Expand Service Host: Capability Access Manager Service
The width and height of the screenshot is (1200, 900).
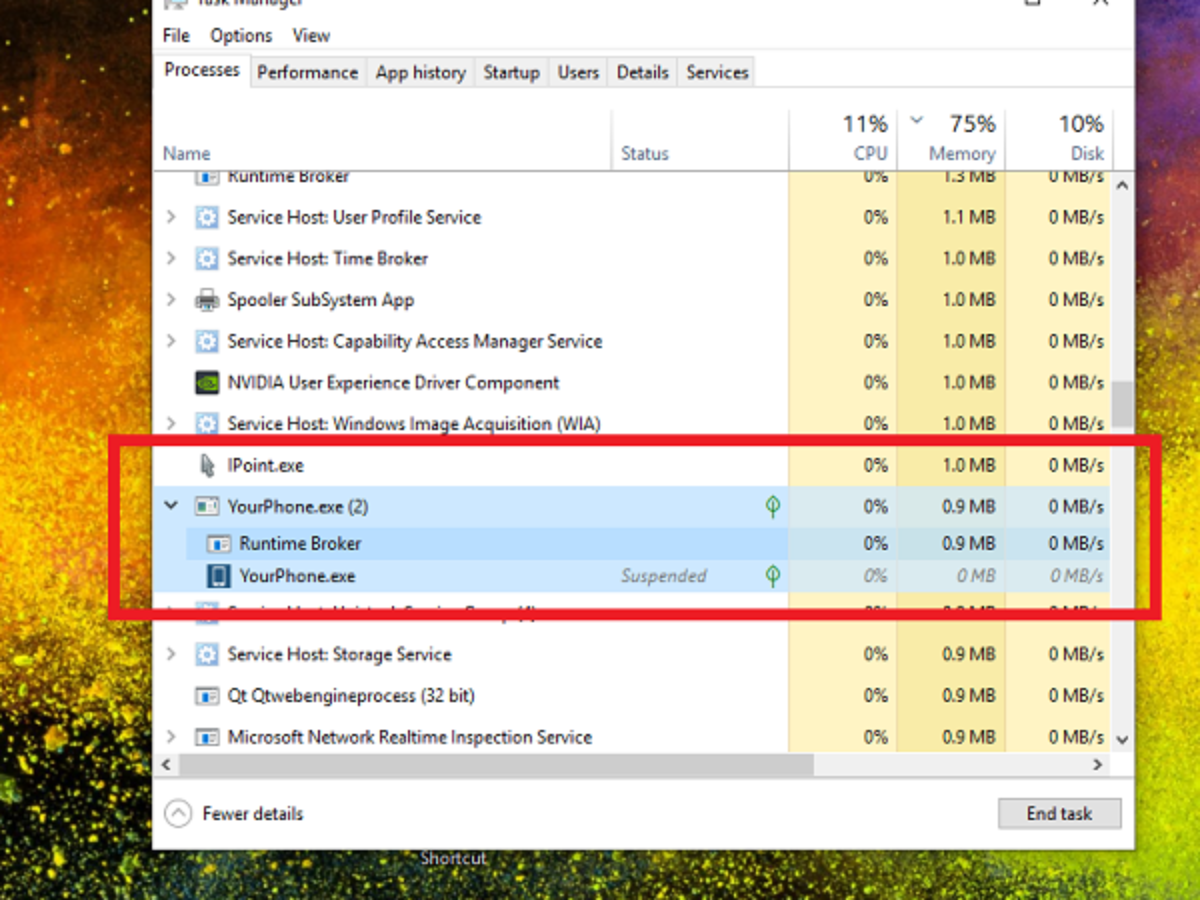coord(171,341)
